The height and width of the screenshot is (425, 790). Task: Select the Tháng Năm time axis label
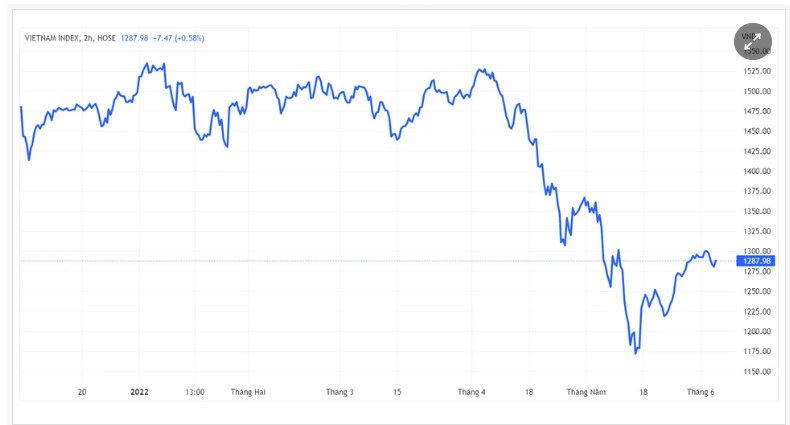[x=585, y=392]
